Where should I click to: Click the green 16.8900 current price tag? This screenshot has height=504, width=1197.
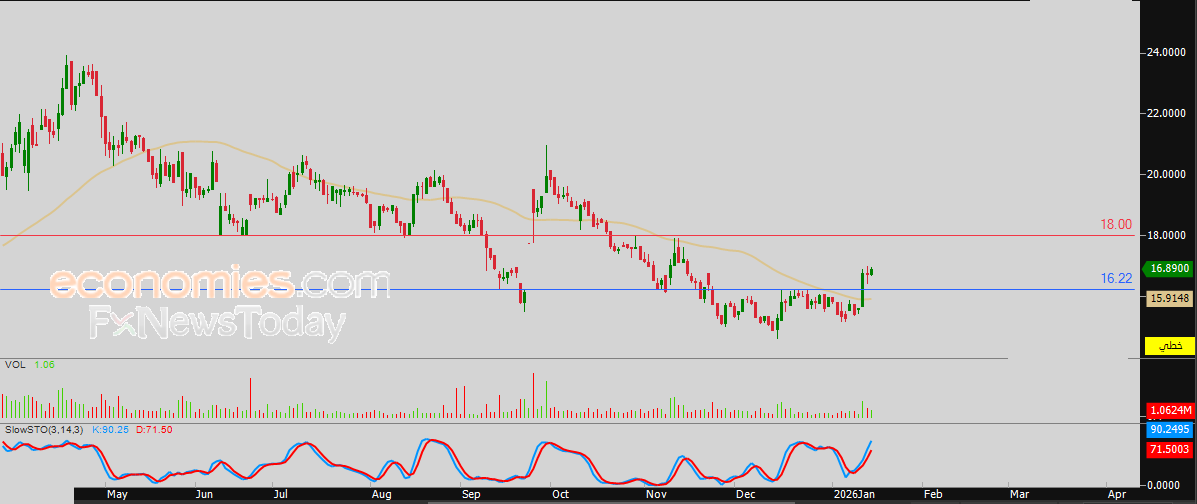(x=1168, y=268)
